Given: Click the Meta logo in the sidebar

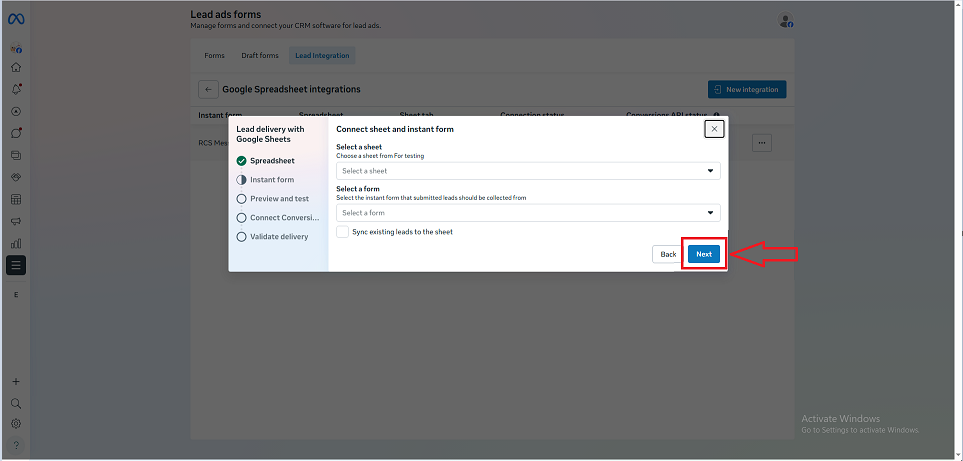Looking at the screenshot, I should [16, 19].
